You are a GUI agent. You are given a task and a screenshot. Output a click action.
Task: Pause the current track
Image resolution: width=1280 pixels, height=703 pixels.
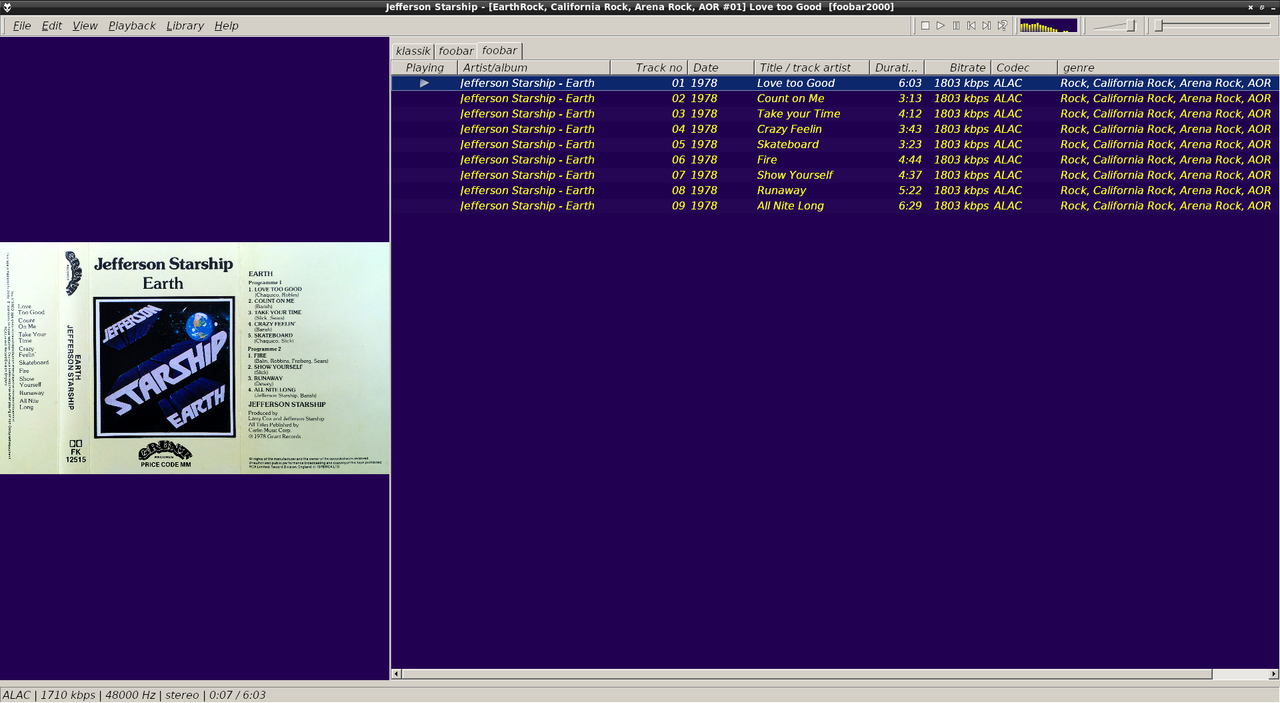coord(956,25)
